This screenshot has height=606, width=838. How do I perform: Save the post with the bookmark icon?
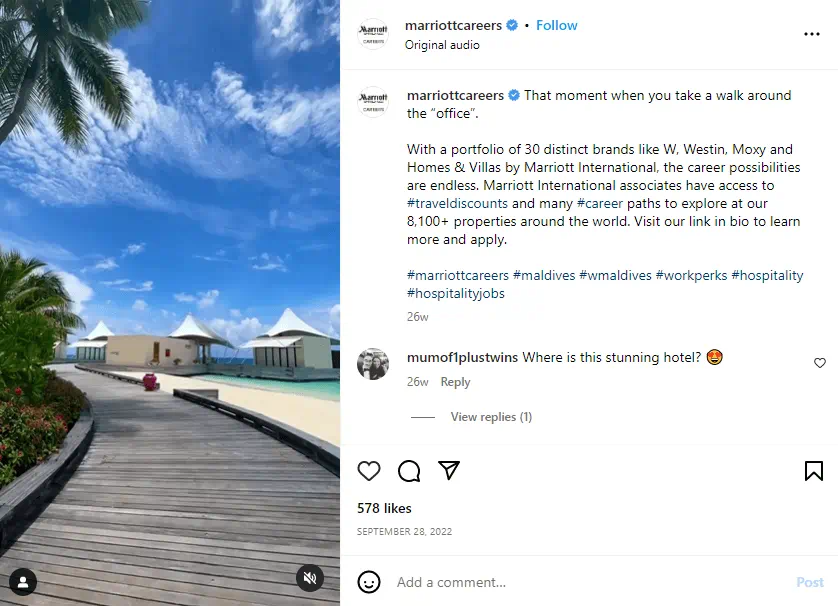[813, 471]
